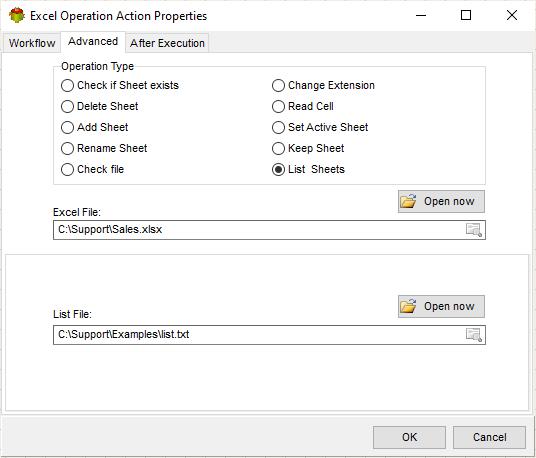Click the folder icon on the List File Open now button
This screenshot has height=458, width=536.
(408, 306)
